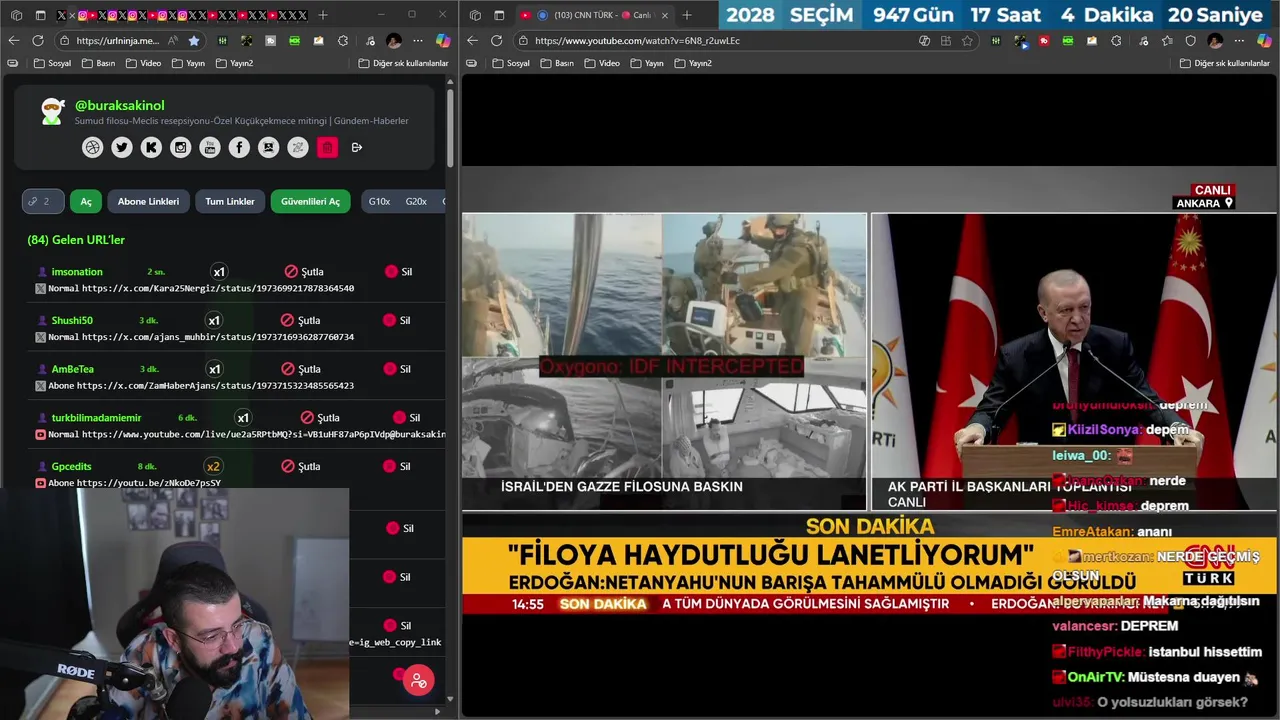The image size is (1280, 720).
Task: Open new tab in YouTube browser window
Action: (686, 15)
